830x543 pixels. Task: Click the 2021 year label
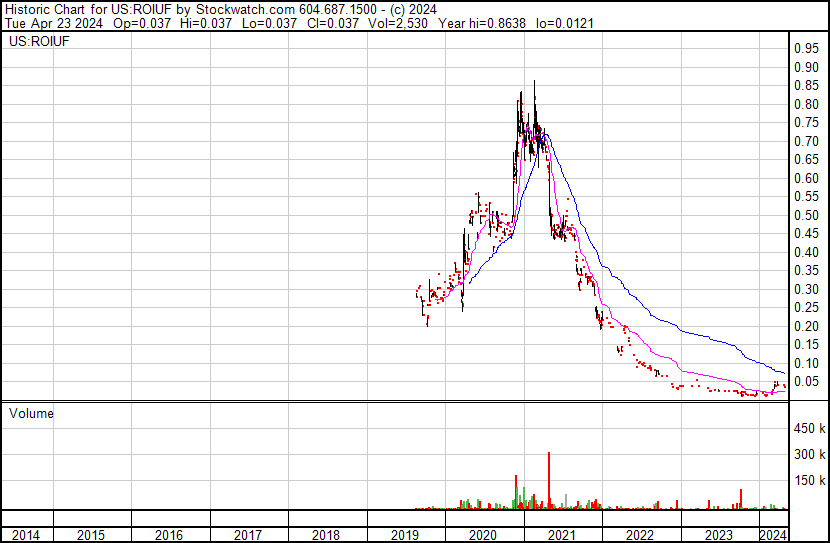[561, 535]
